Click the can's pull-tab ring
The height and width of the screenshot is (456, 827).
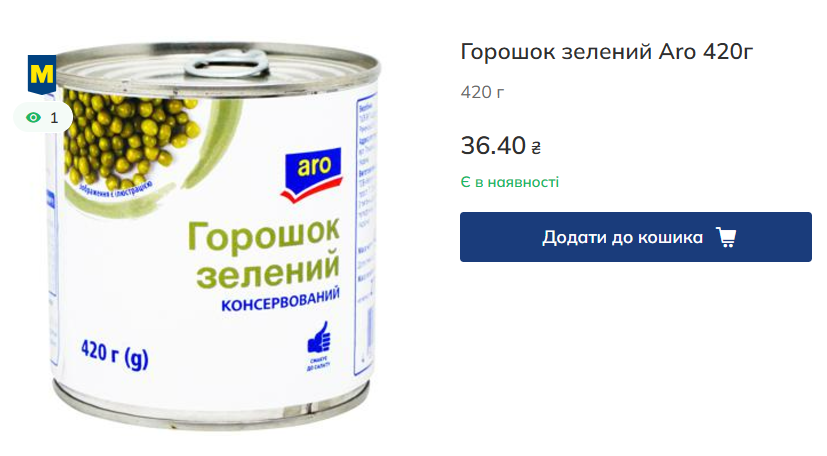227,65
